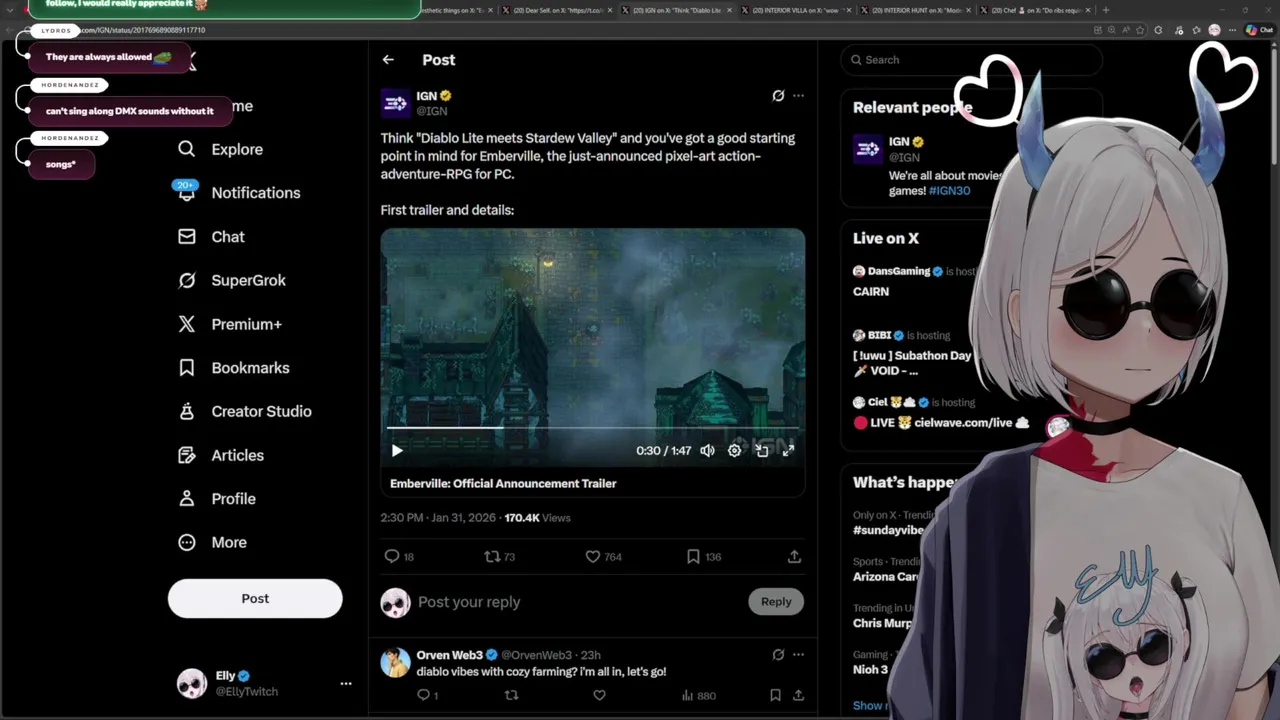Image resolution: width=1280 pixels, height=720 pixels.
Task: Click the grey Reply button
Action: [776, 602]
